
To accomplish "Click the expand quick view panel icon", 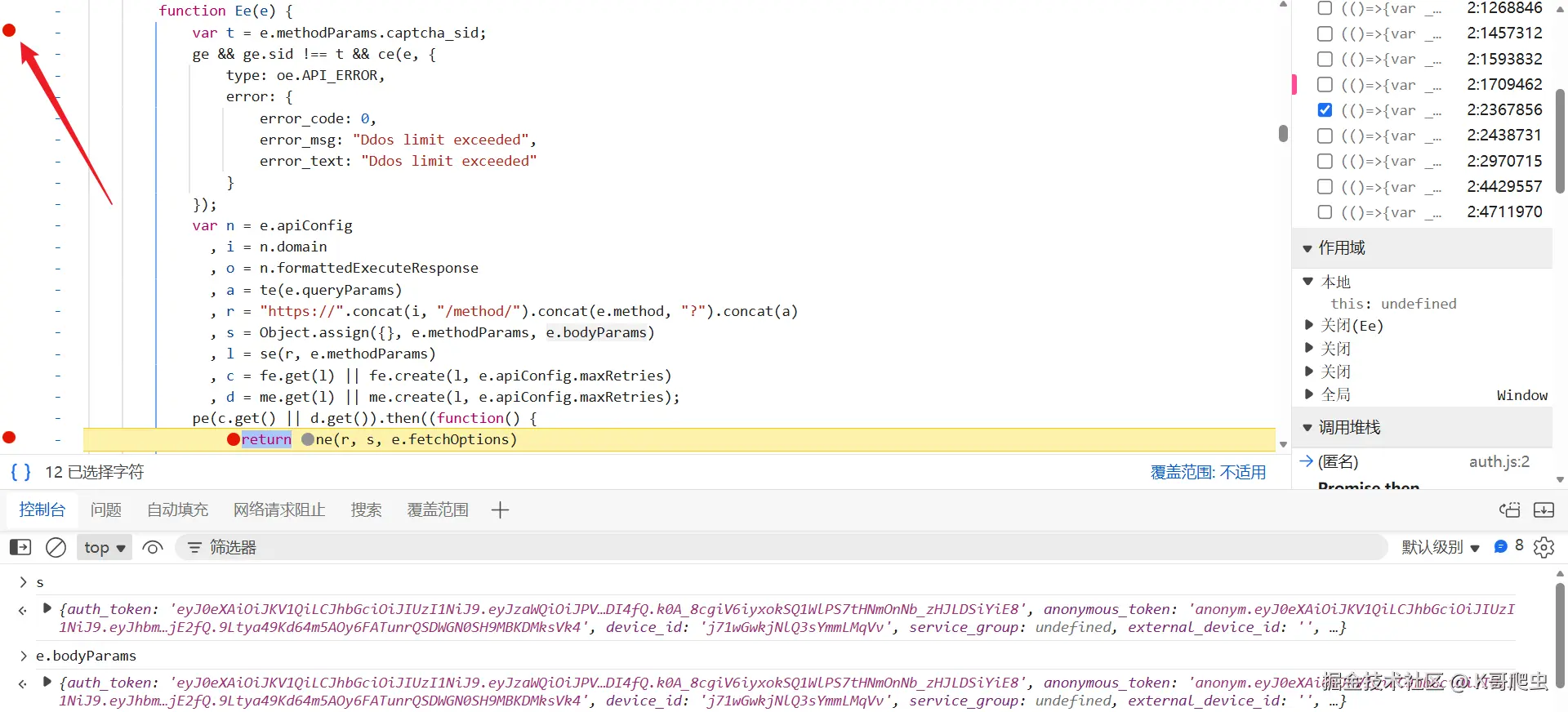I will (1509, 510).
